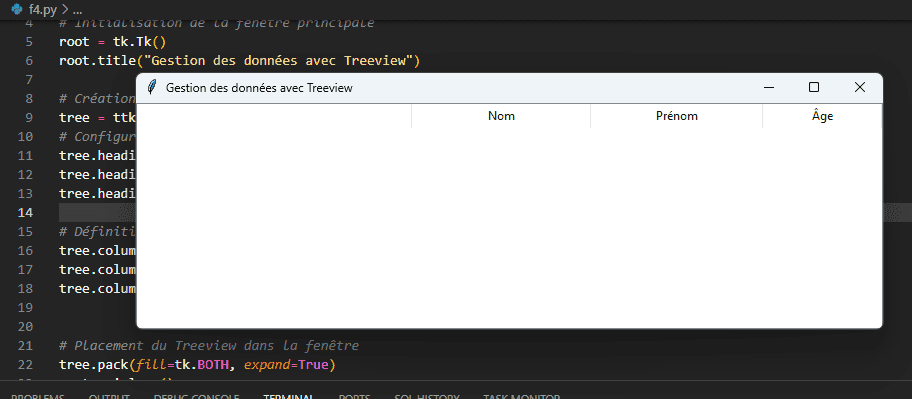Click the Tk window title text
Screen dimensions: 912x399
259,88
